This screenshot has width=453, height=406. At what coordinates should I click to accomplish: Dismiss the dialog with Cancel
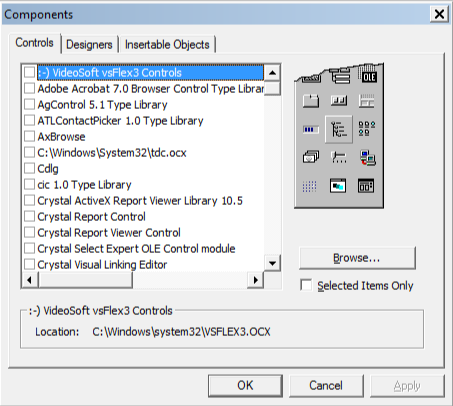(x=326, y=386)
